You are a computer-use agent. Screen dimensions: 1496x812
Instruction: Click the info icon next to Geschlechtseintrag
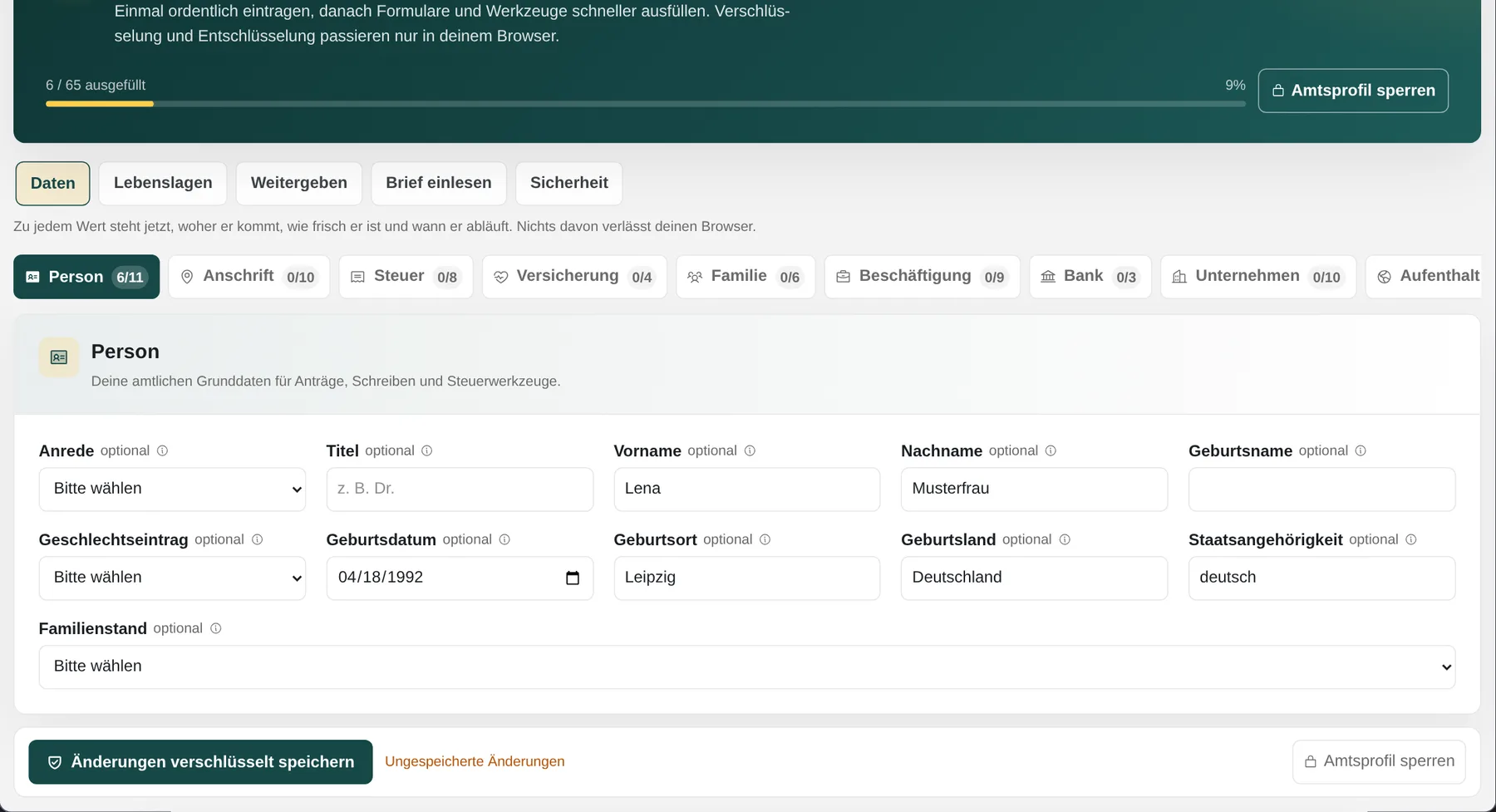[x=258, y=539]
